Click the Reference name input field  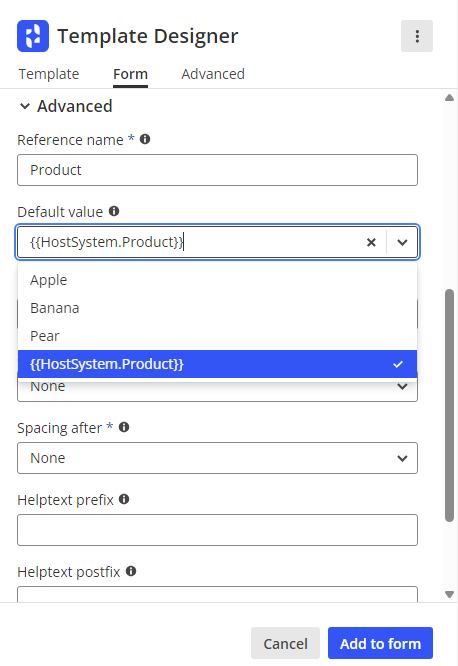pos(218,170)
